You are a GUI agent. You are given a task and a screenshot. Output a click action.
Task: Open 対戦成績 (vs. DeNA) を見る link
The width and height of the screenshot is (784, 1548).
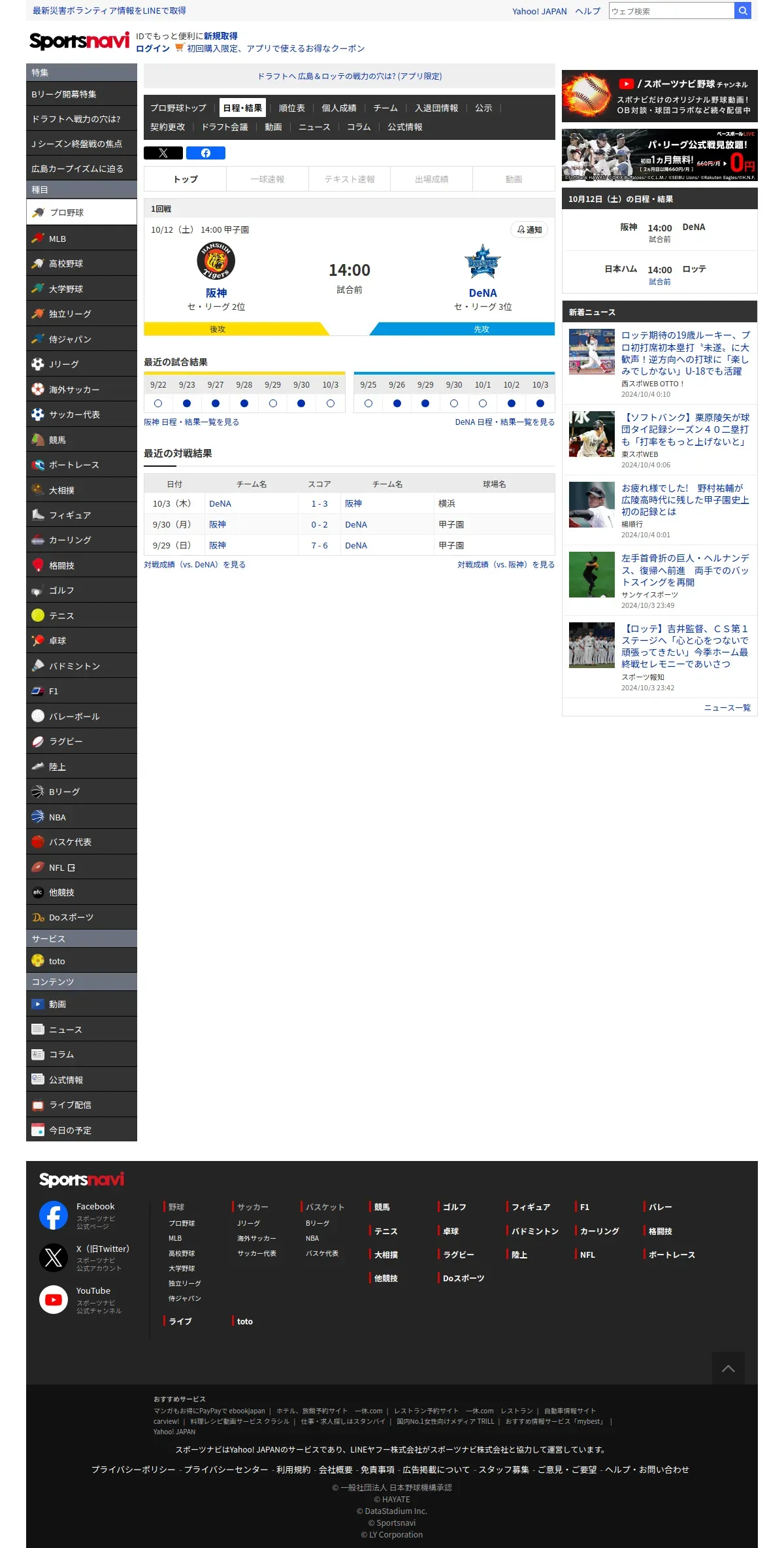click(x=195, y=565)
